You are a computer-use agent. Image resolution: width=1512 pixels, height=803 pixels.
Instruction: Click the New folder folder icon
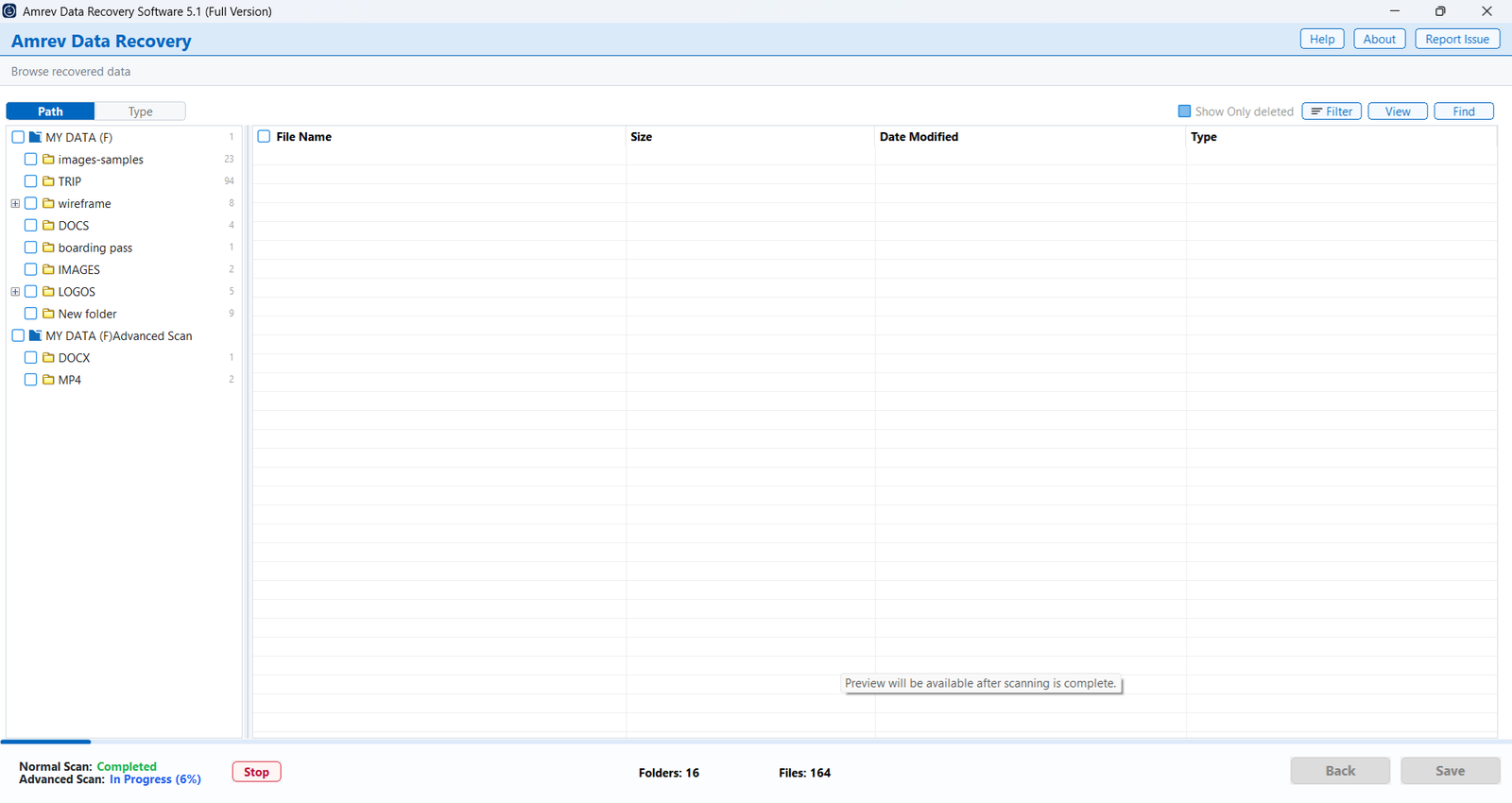pyautogui.click(x=48, y=314)
